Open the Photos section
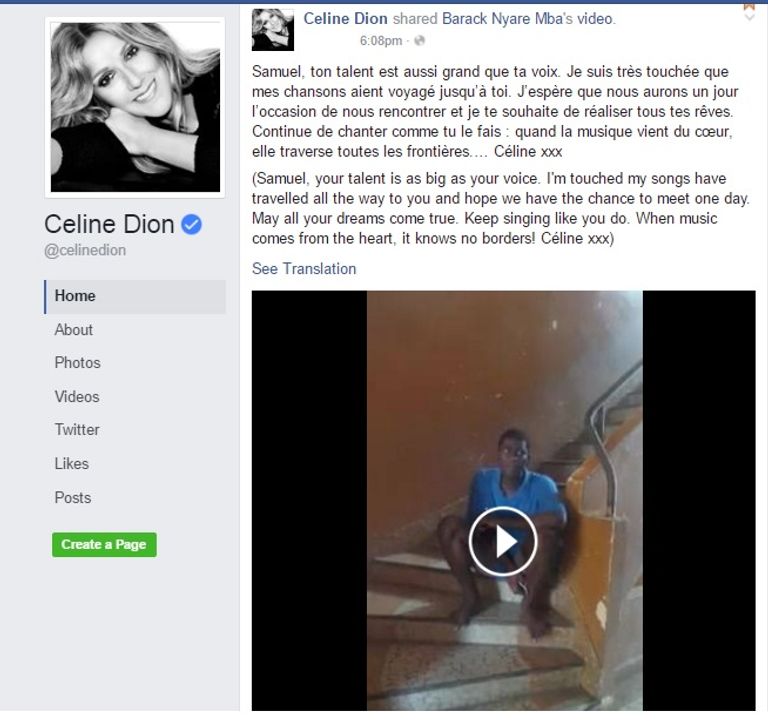 point(77,363)
